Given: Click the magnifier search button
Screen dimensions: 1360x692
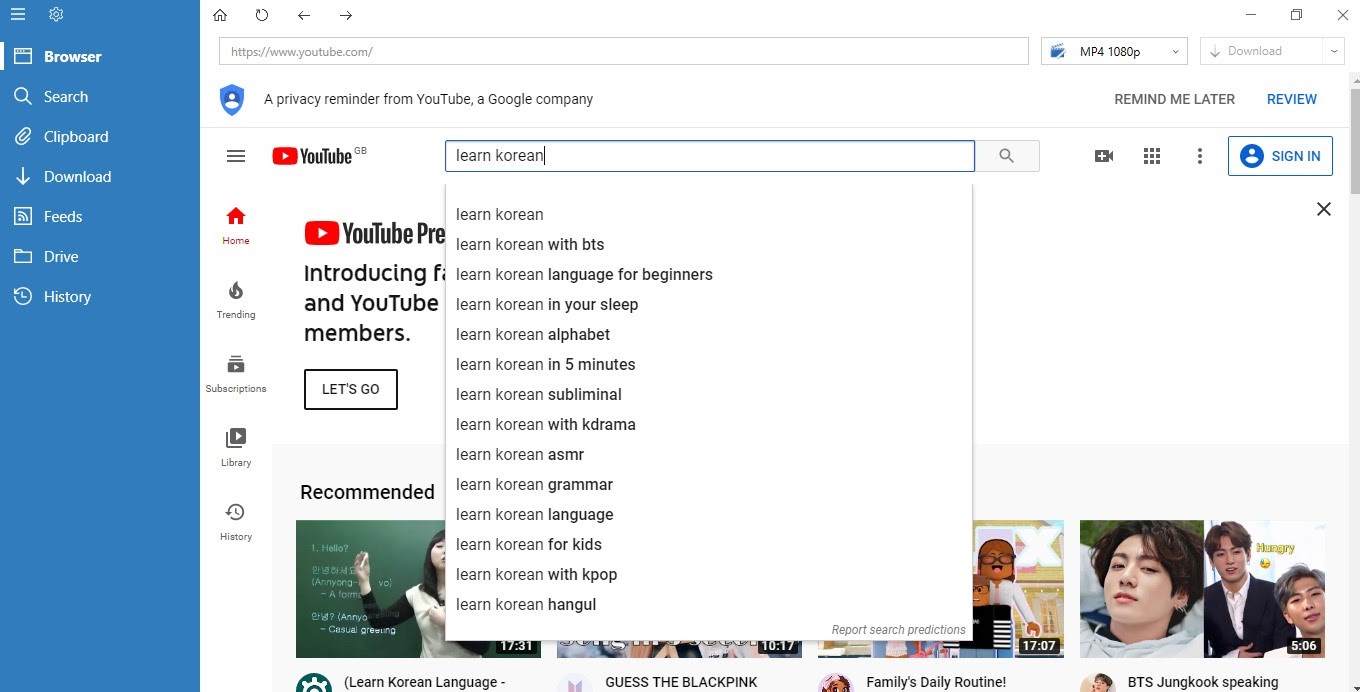Looking at the screenshot, I should point(1007,156).
